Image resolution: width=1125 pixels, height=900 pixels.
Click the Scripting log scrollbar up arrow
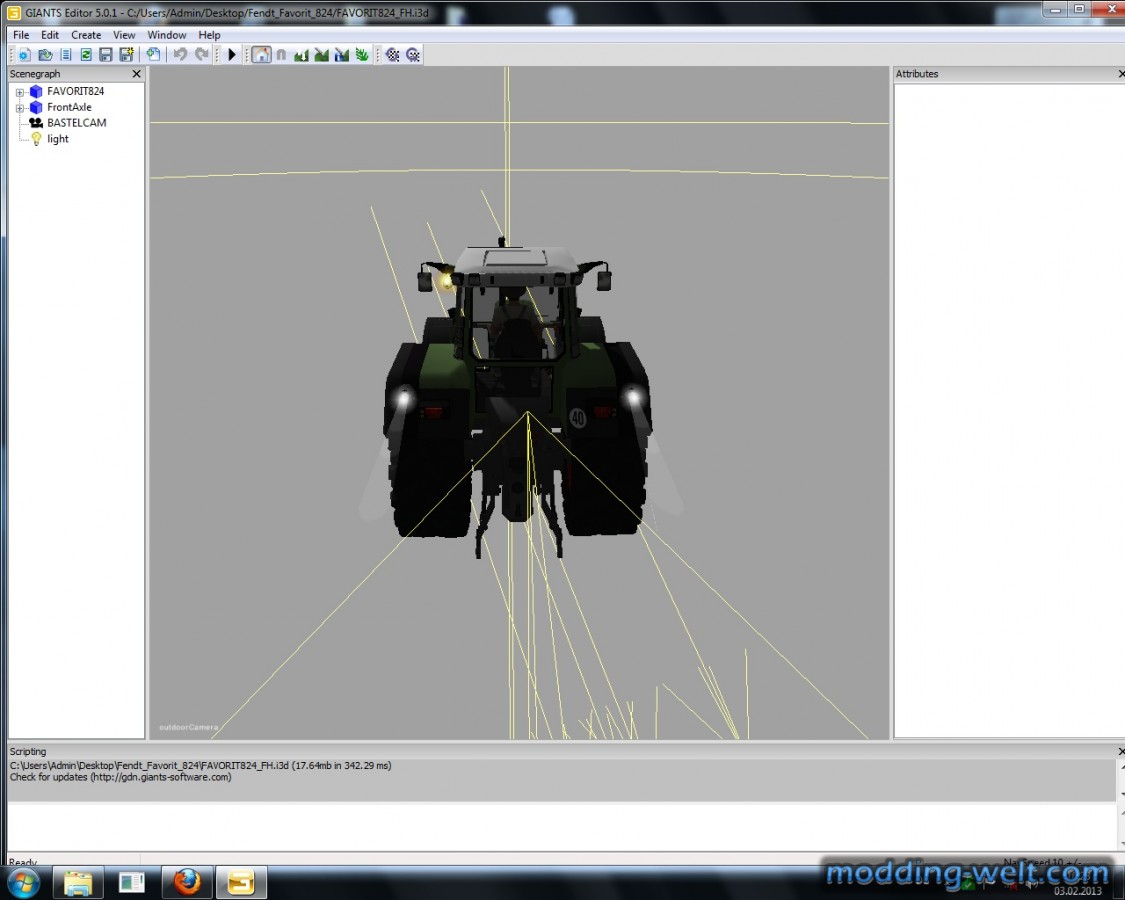click(x=1121, y=767)
